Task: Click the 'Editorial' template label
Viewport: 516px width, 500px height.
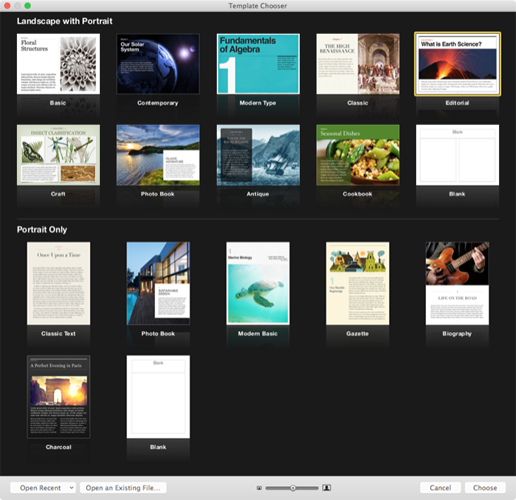Action: click(457, 103)
